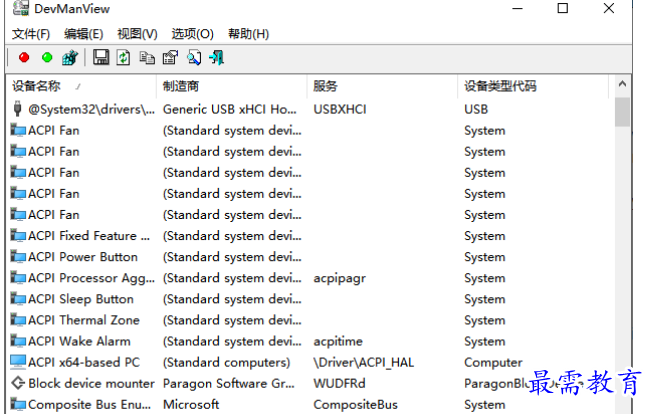
Task: Click the Disable+Enable devices toolbar icon
Action: [70, 58]
